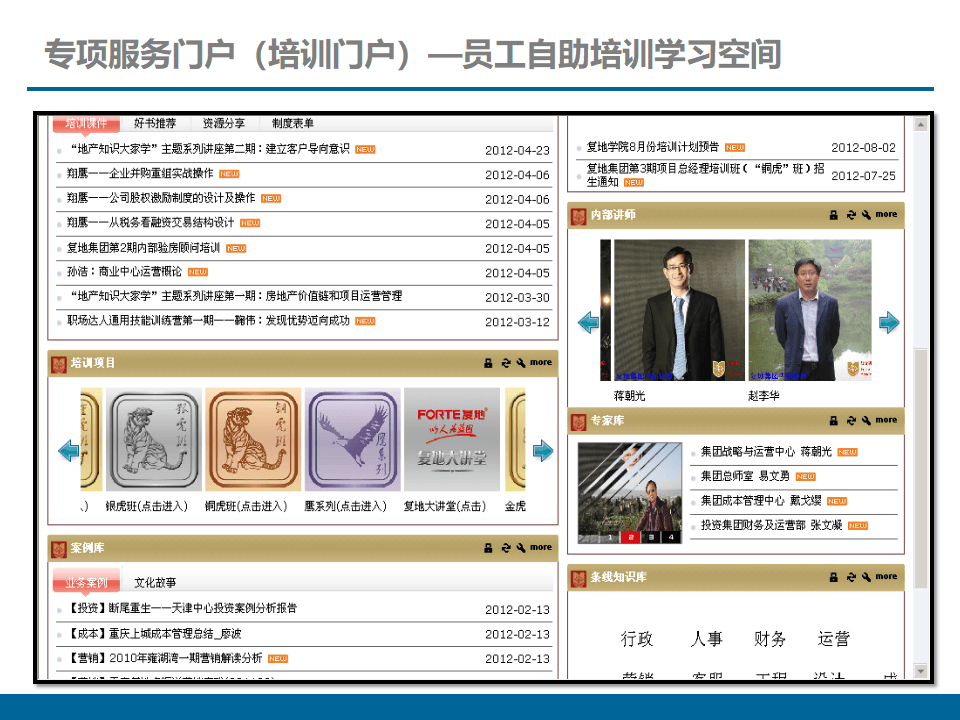Click lock icon in 内部讲师 header
Viewport: 960px width, 720px height.
[x=833, y=215]
